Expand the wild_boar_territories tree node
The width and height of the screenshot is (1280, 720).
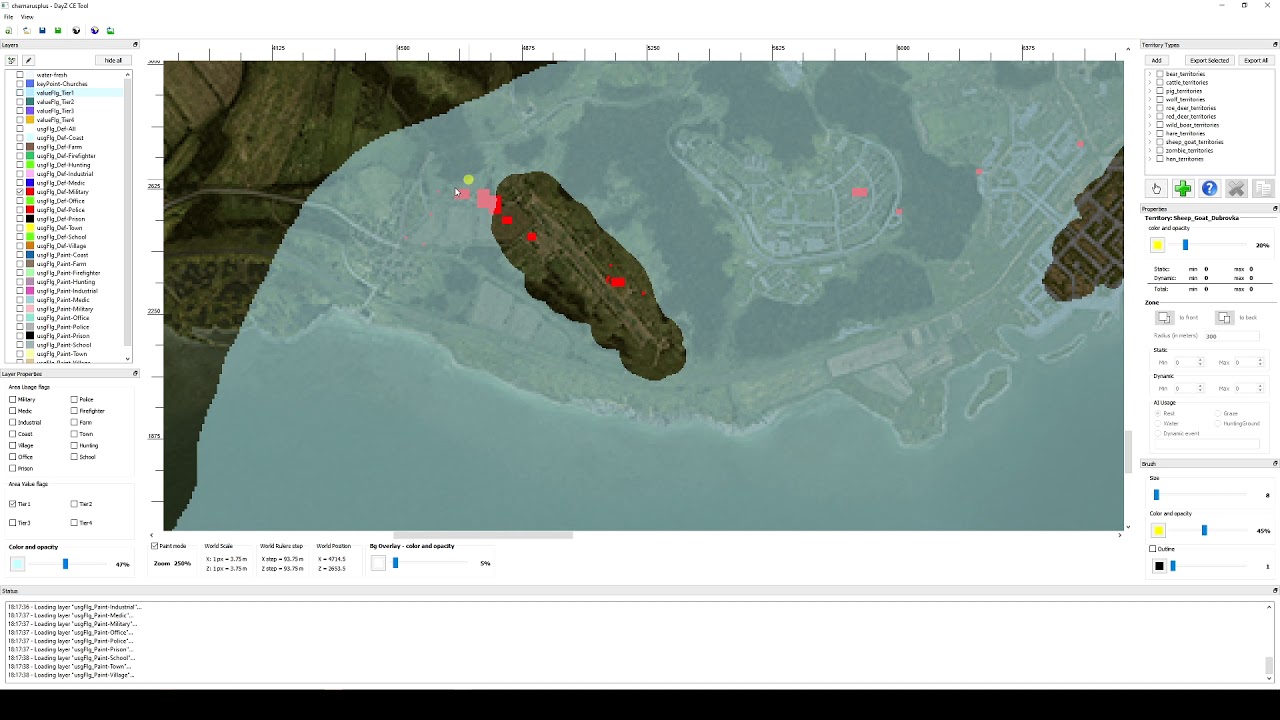(1150, 125)
